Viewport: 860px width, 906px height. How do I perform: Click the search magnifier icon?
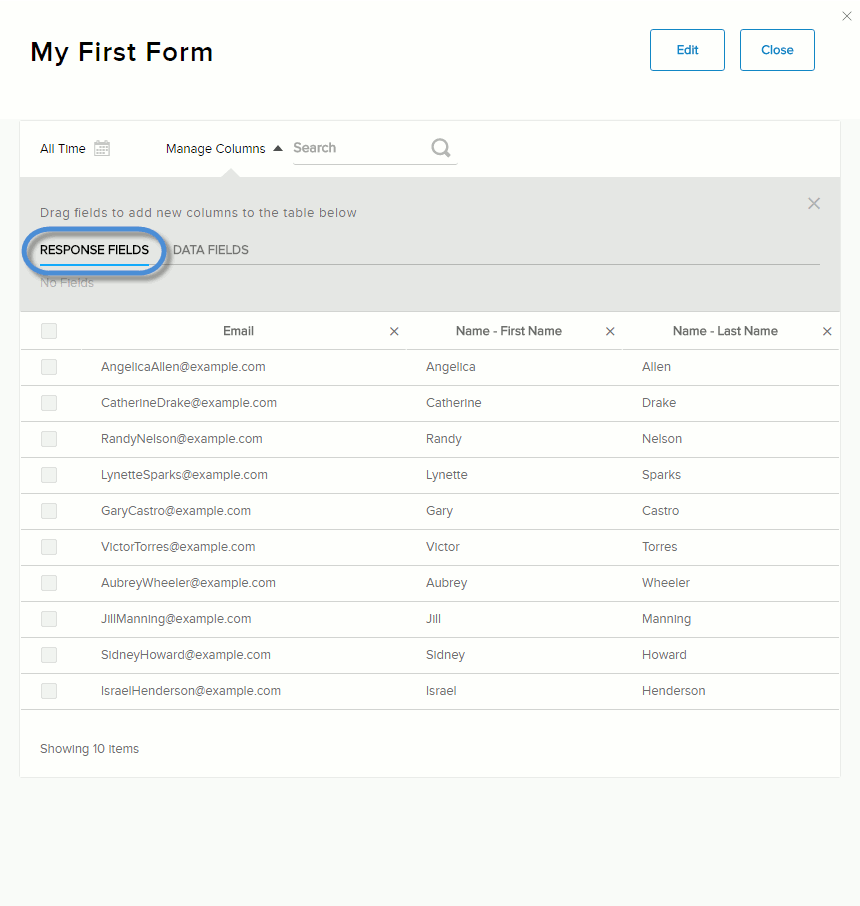tap(441, 148)
